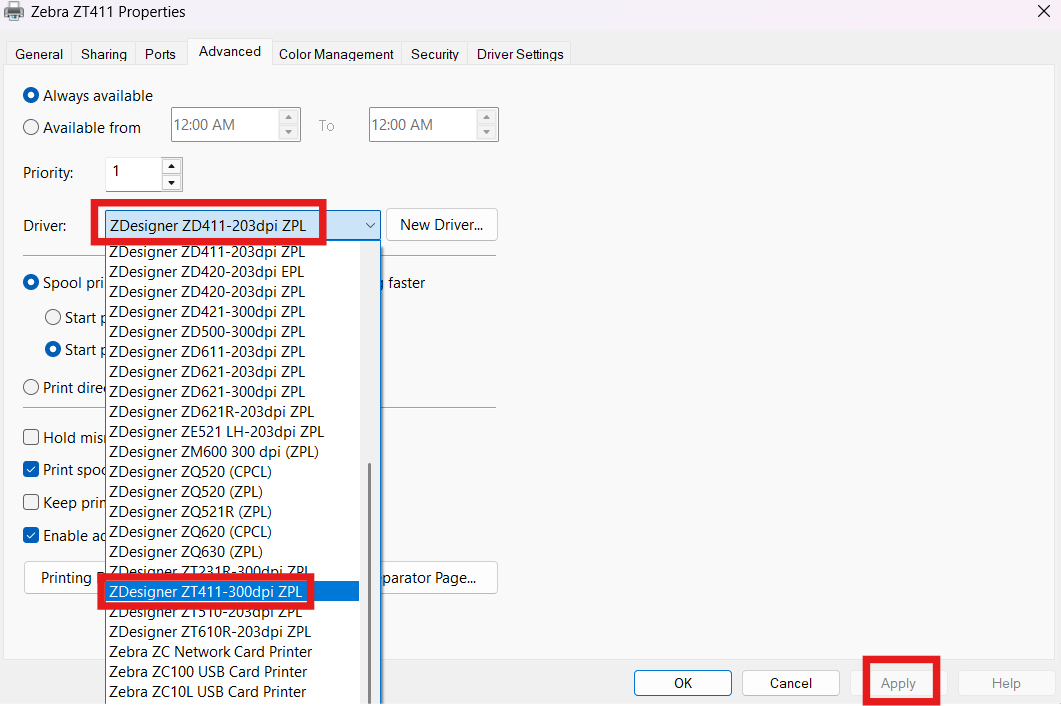Raise Priority with the up arrow
This screenshot has height=706, width=1061.
172,167
